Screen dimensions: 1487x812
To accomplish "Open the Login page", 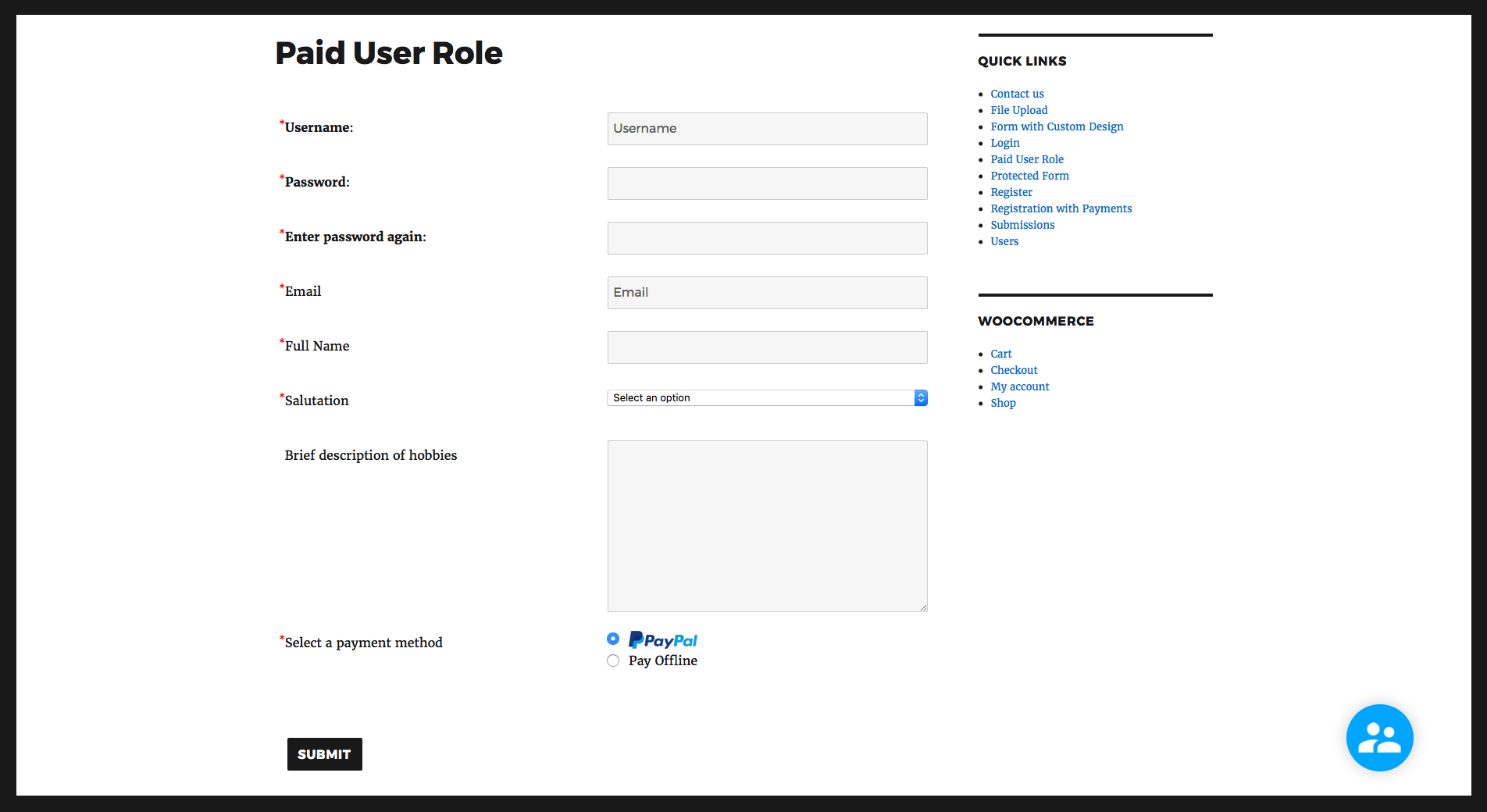I will [x=1005, y=142].
